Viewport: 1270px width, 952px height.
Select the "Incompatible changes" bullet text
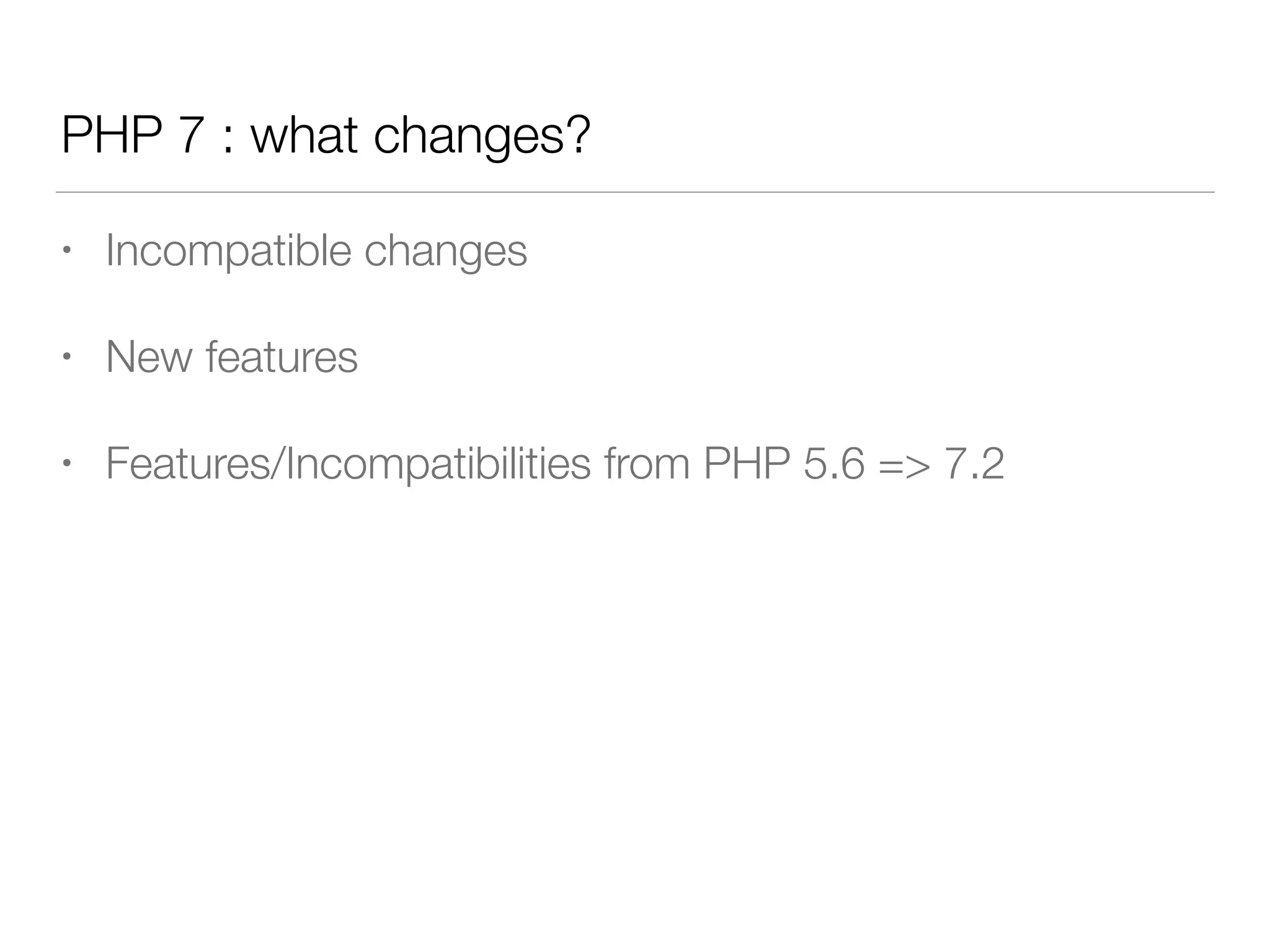coord(316,250)
